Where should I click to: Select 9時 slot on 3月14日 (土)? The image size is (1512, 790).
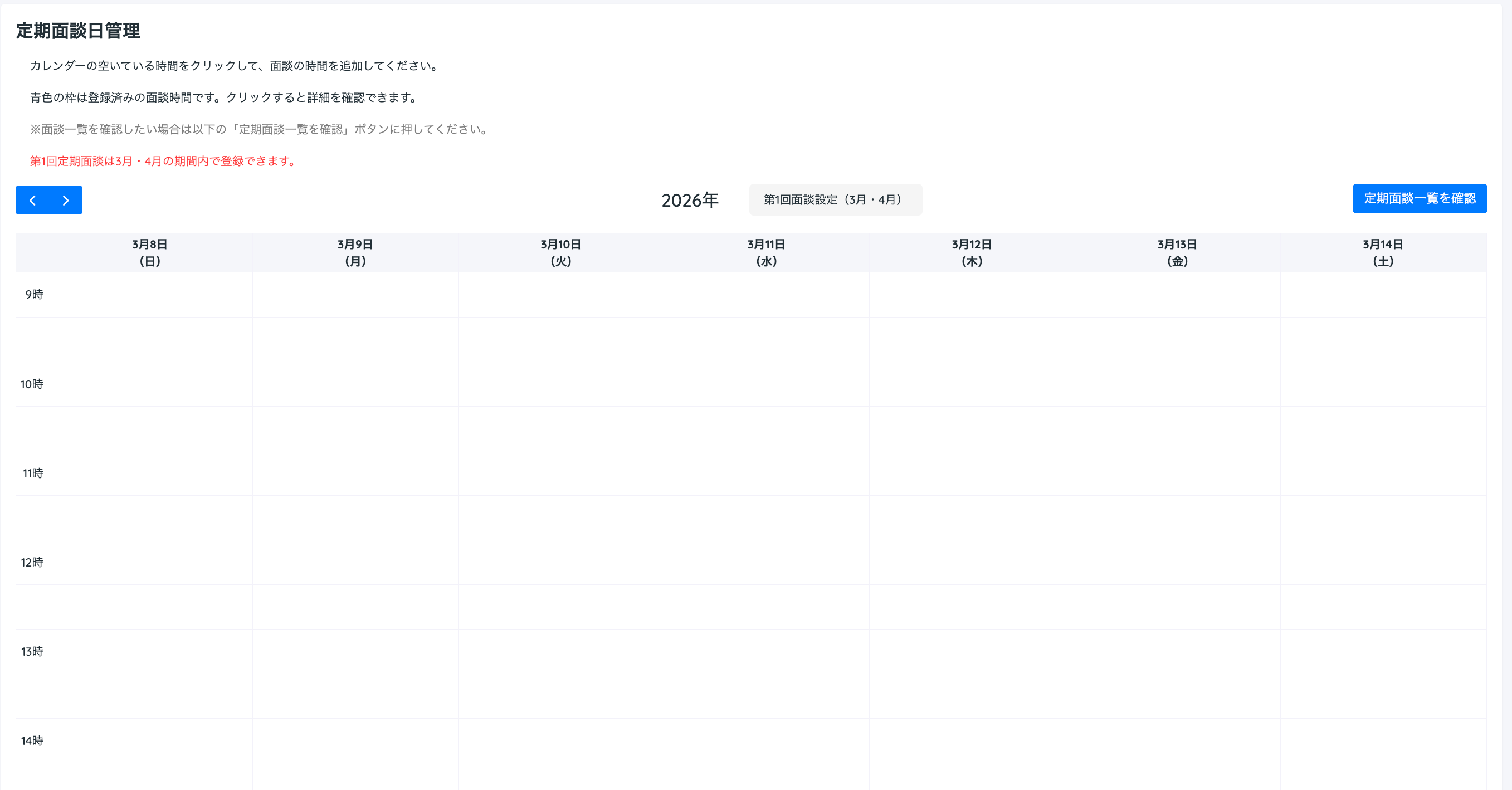pos(1383,295)
